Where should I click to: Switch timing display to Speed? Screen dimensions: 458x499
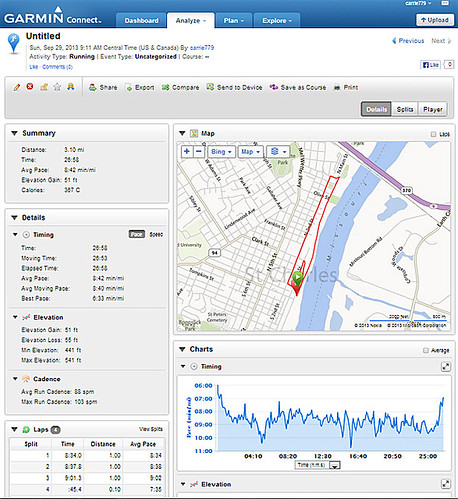[x=156, y=234]
